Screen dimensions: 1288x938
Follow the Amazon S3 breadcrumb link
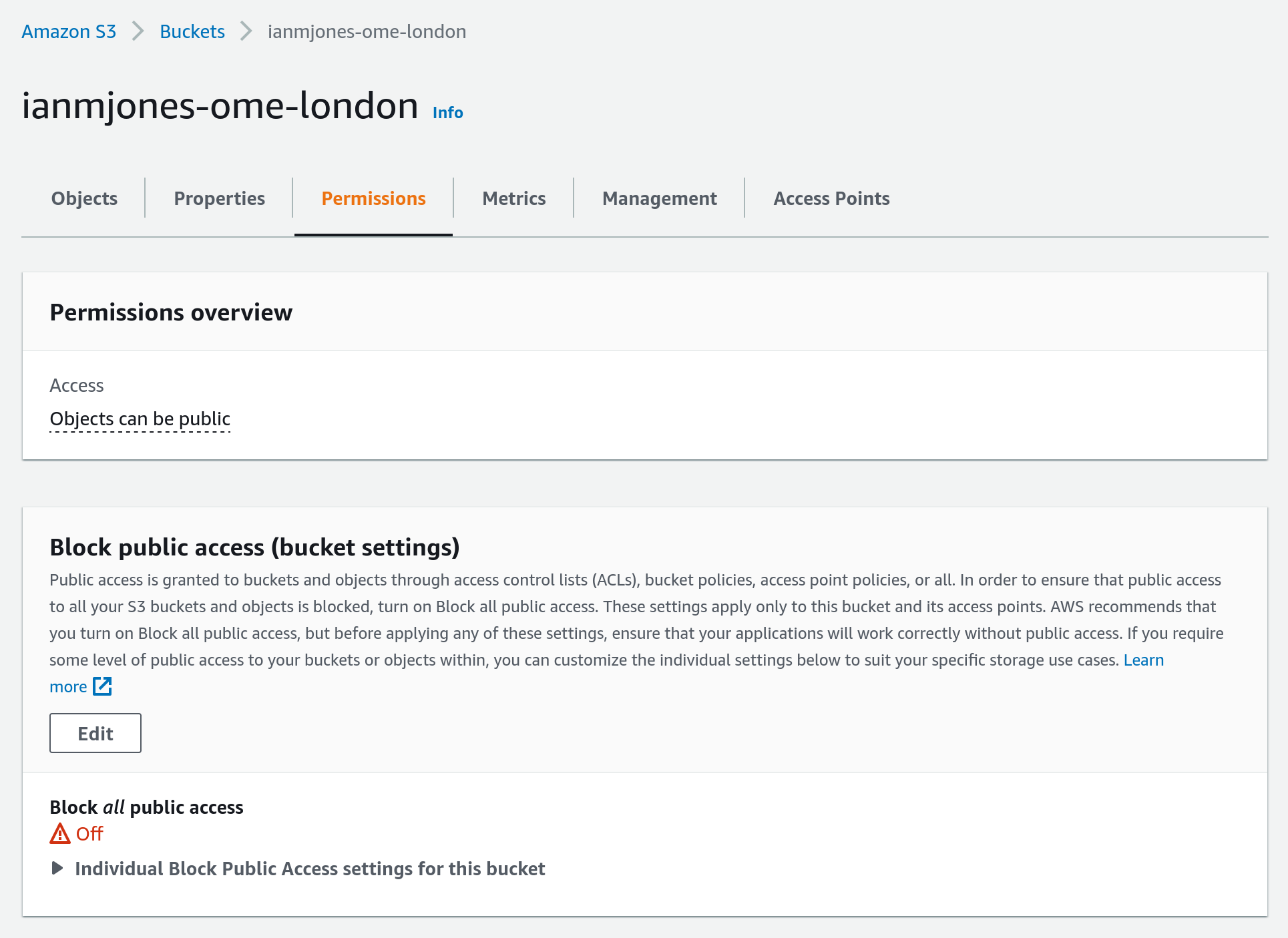pos(69,31)
